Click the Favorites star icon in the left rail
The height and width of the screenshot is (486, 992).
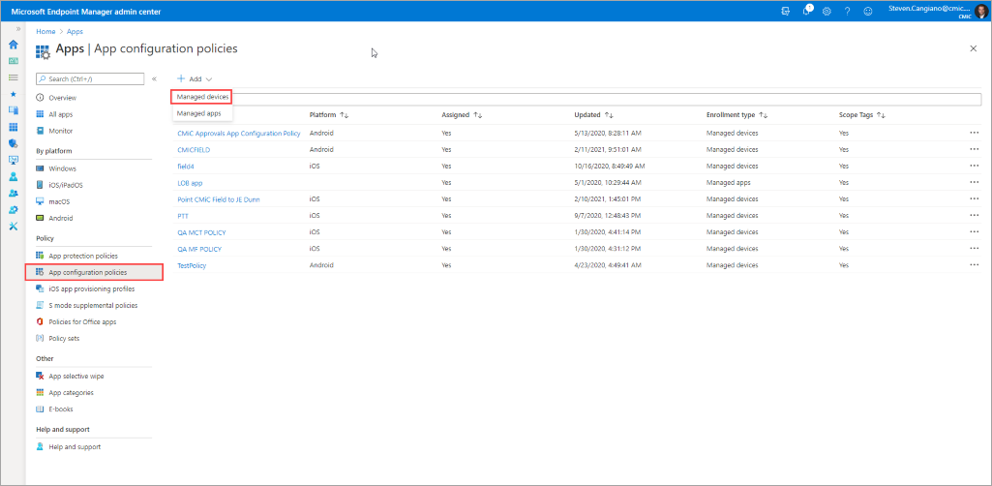point(13,94)
